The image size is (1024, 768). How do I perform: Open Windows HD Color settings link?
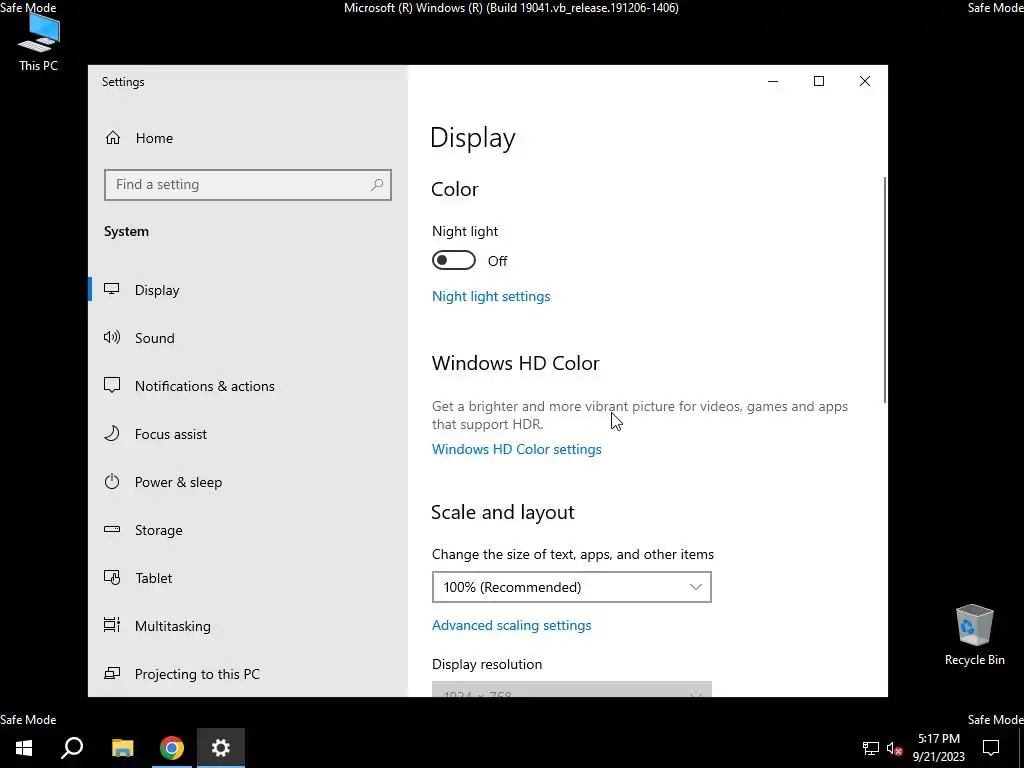coord(517,449)
